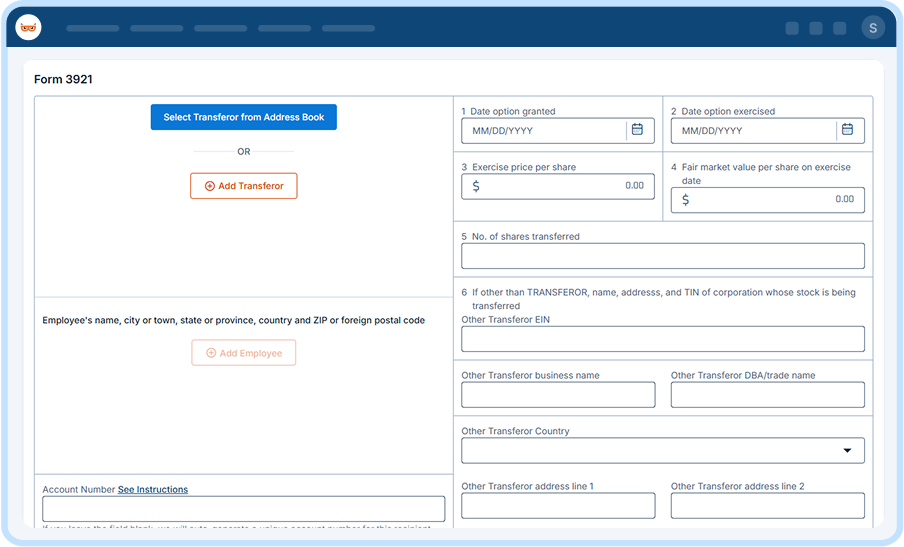Click Select Transferor from Address Book
This screenshot has width=904, height=547.
(x=244, y=117)
